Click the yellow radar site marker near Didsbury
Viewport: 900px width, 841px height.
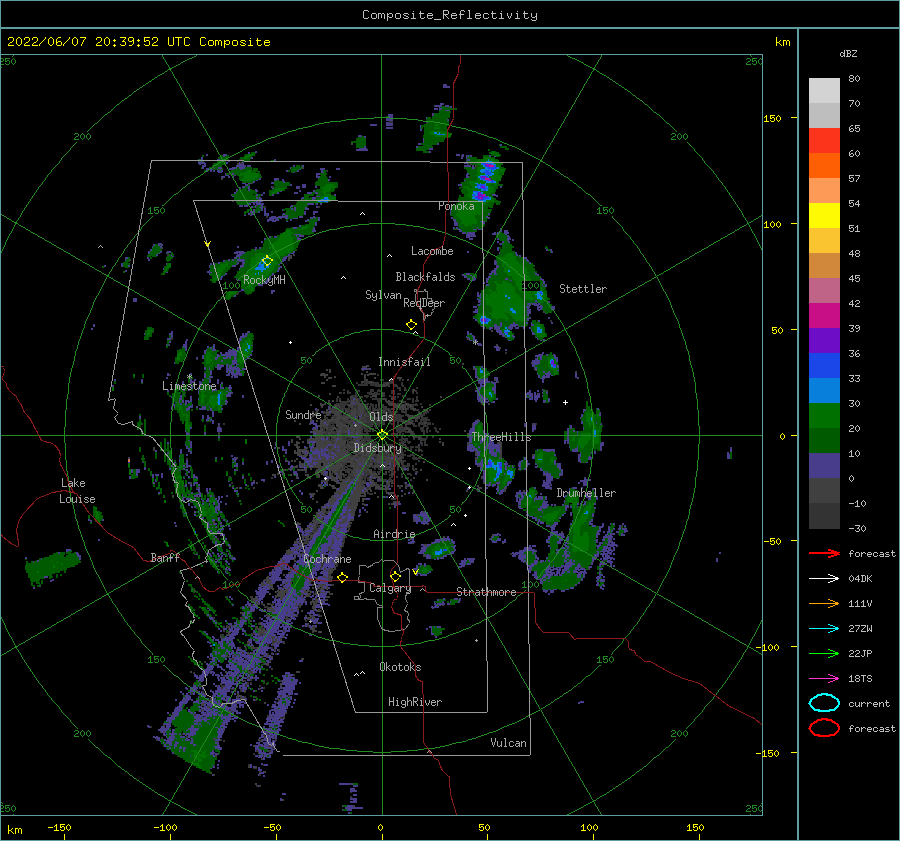point(382,435)
